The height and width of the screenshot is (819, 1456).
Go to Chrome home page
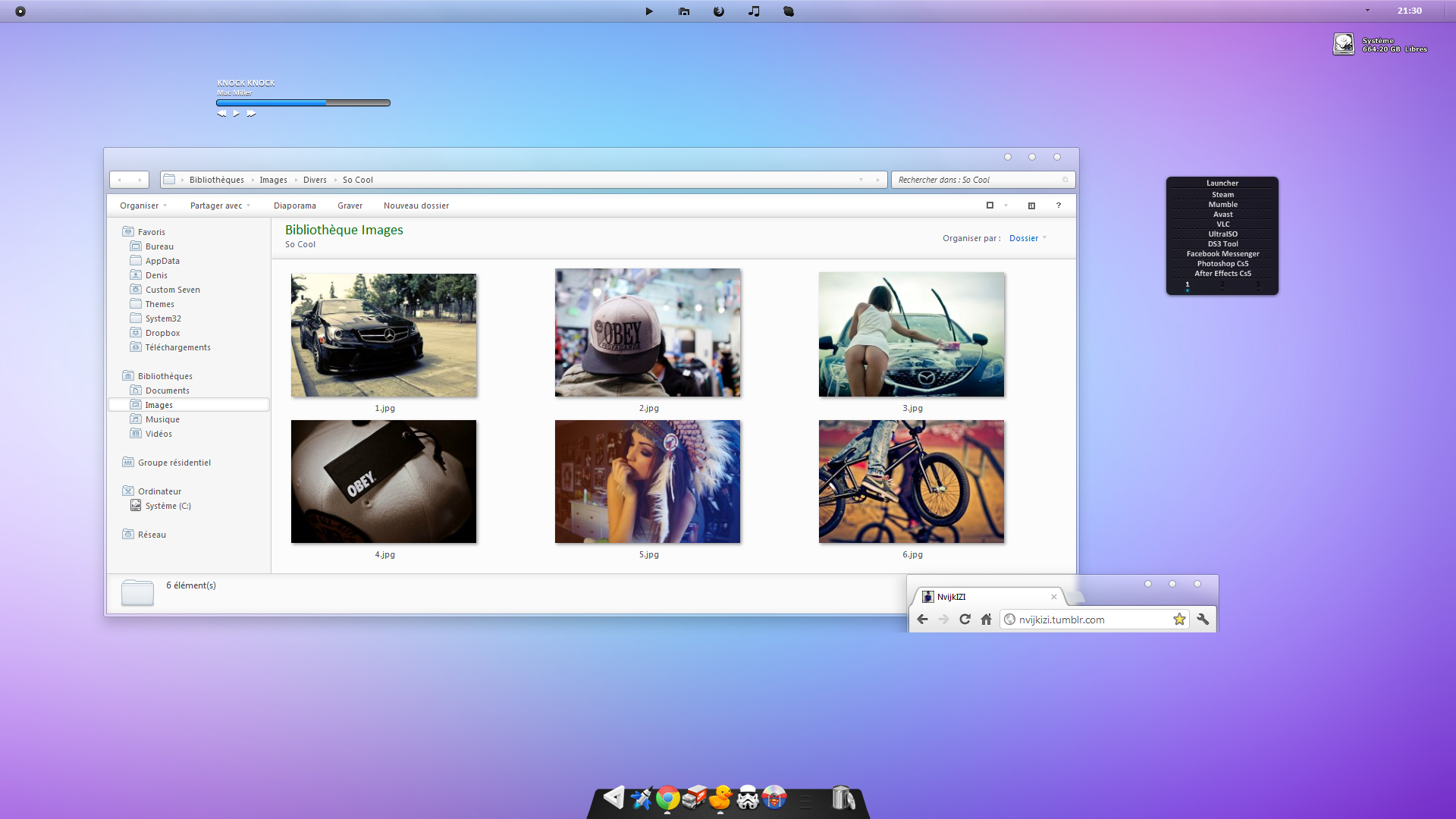pyautogui.click(x=986, y=620)
